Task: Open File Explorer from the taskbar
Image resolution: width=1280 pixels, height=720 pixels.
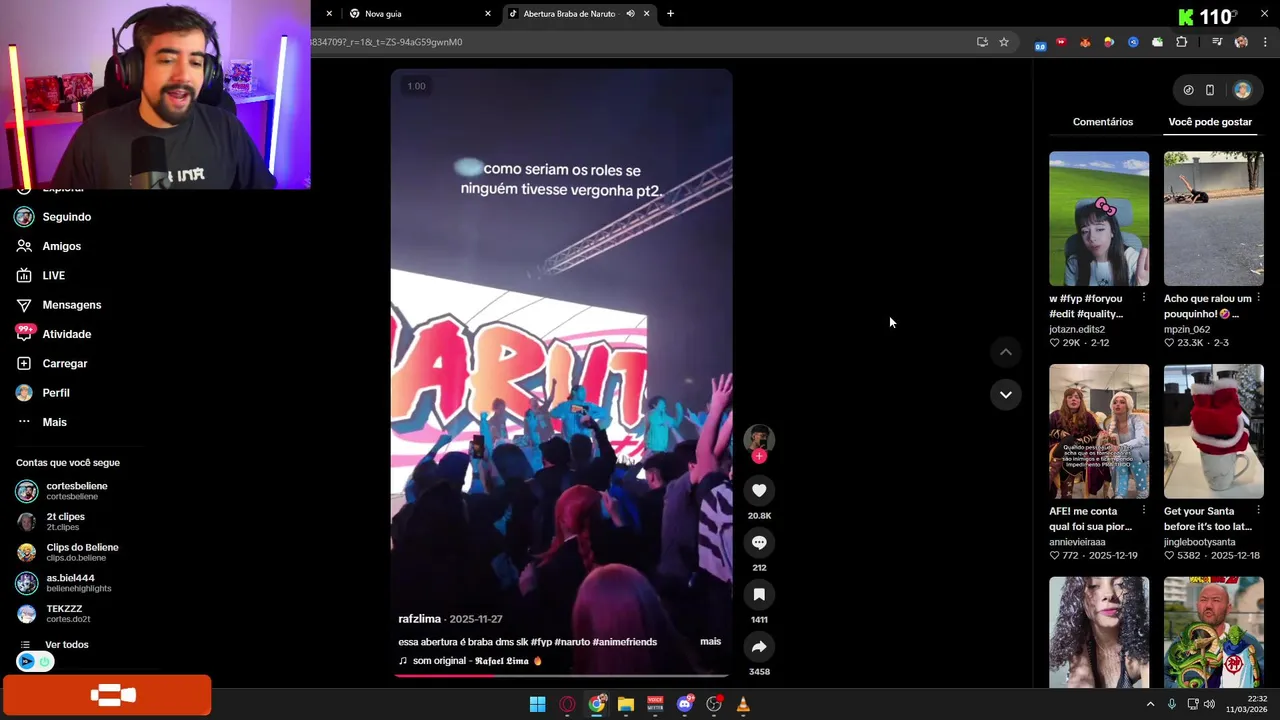Action: [626, 704]
